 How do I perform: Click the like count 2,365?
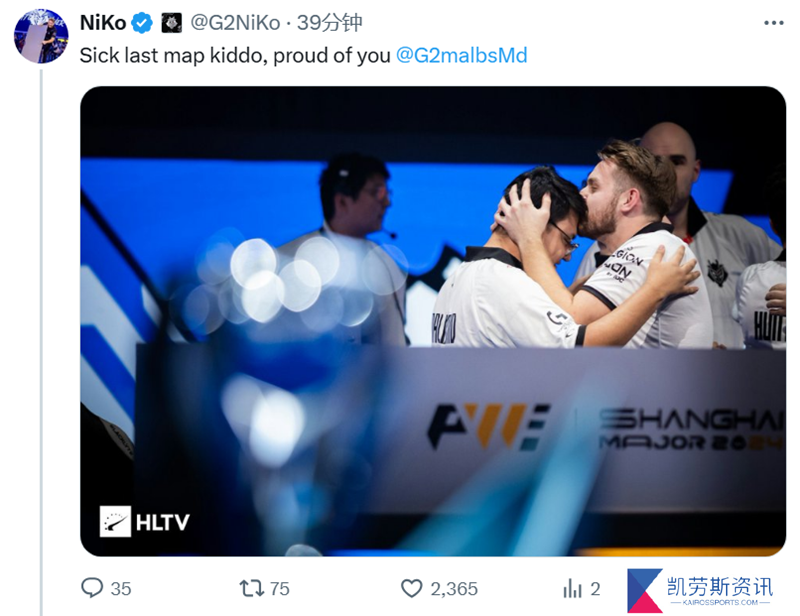coord(454,589)
